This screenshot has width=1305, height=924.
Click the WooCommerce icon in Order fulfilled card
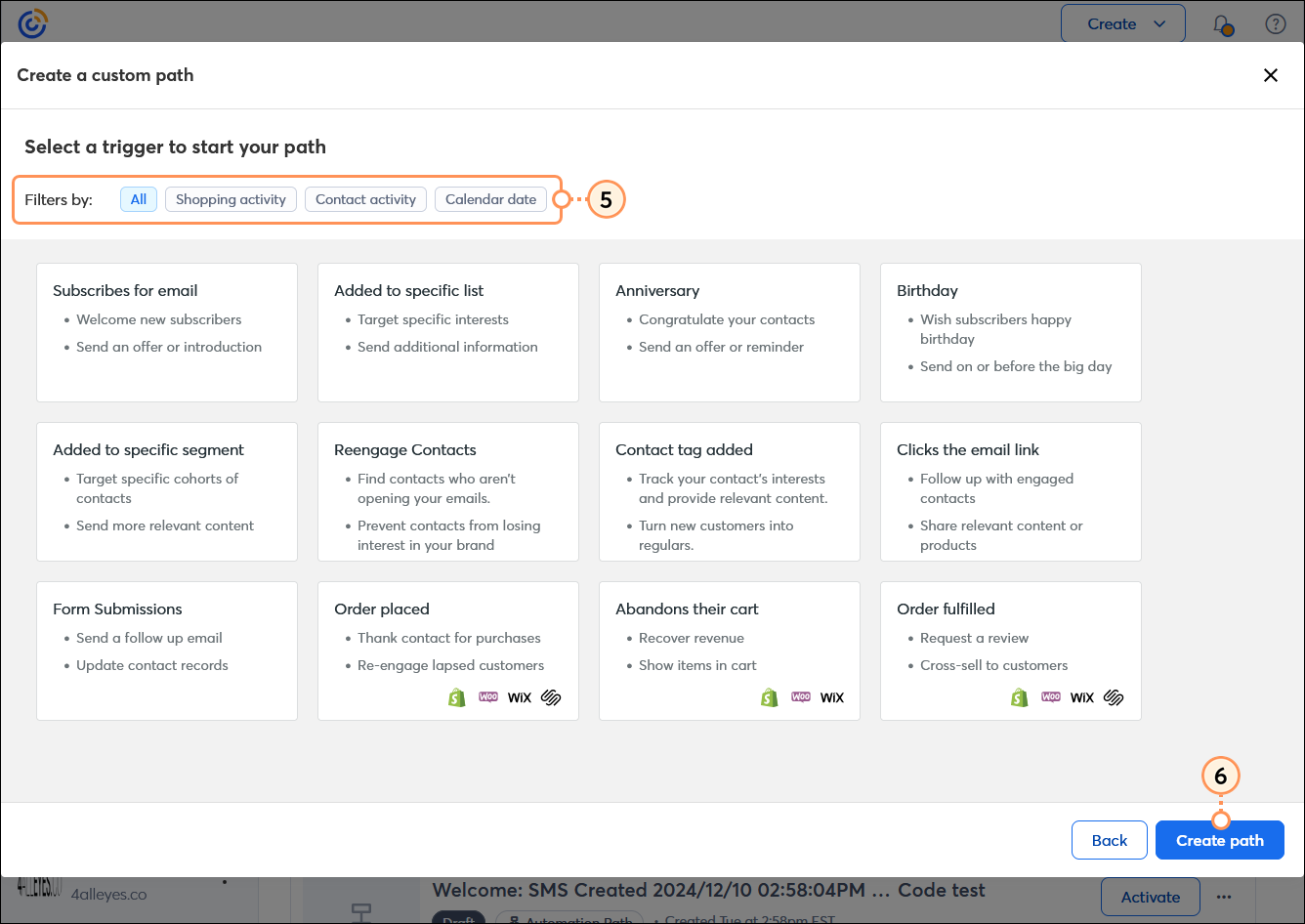click(x=1051, y=697)
